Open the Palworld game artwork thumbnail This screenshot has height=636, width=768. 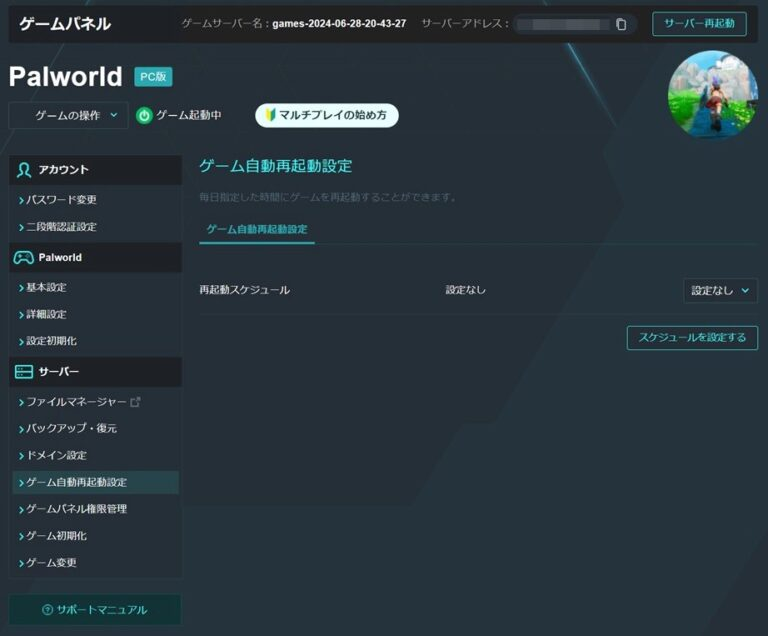click(x=713, y=95)
